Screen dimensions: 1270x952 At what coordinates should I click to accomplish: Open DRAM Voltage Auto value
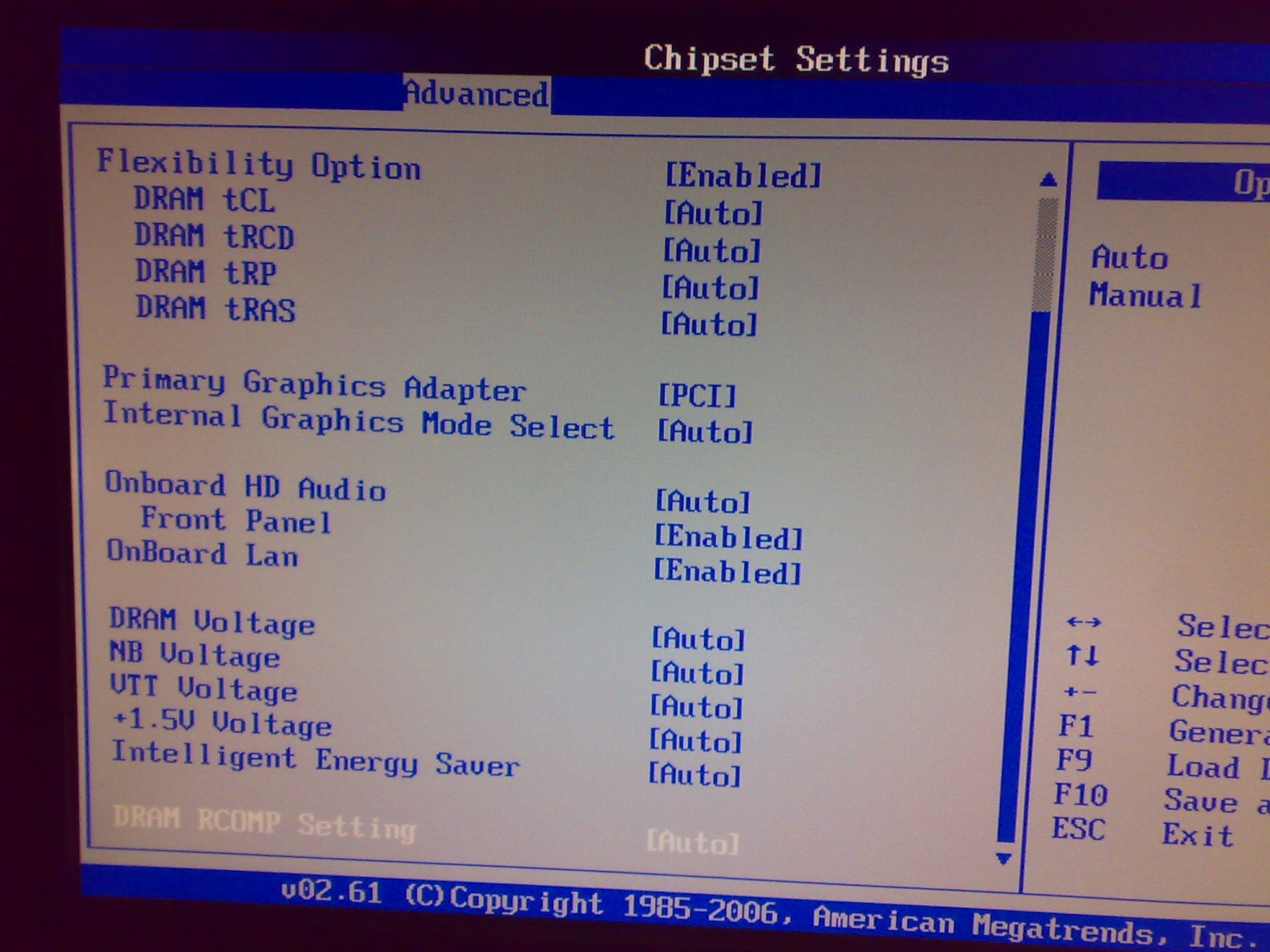tap(698, 639)
